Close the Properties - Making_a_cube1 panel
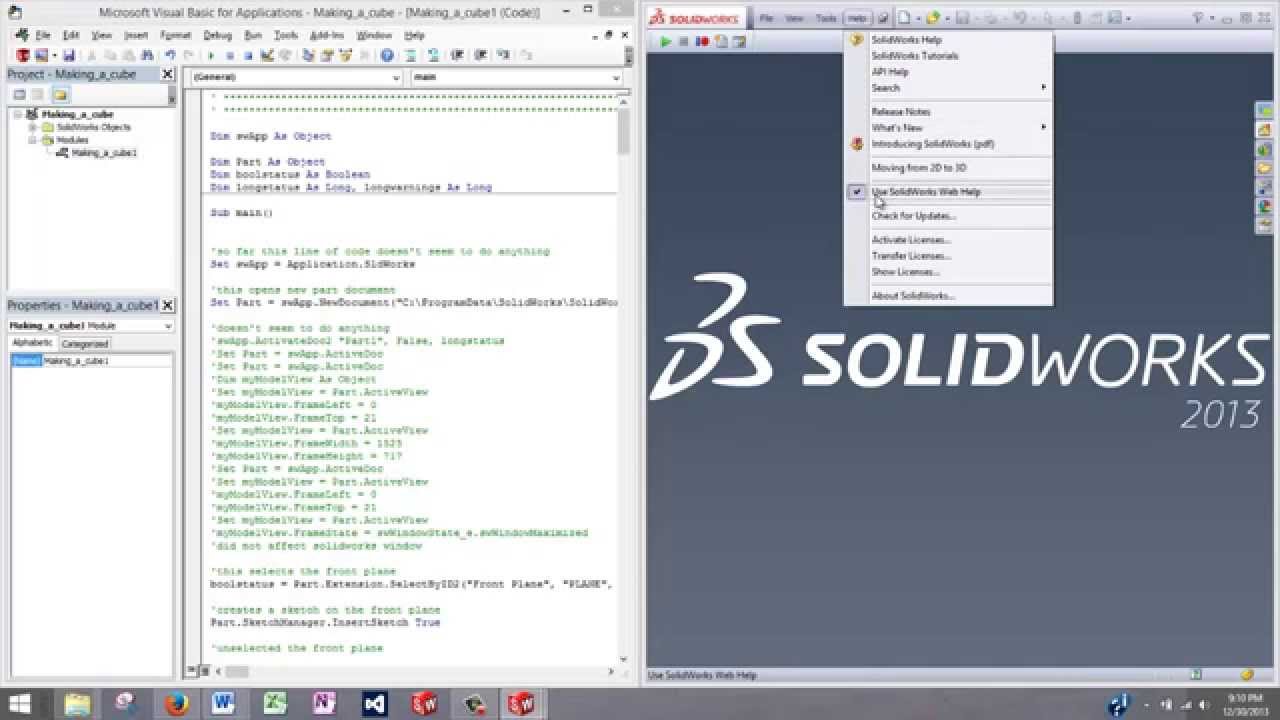This screenshot has width=1280, height=720. click(167, 305)
